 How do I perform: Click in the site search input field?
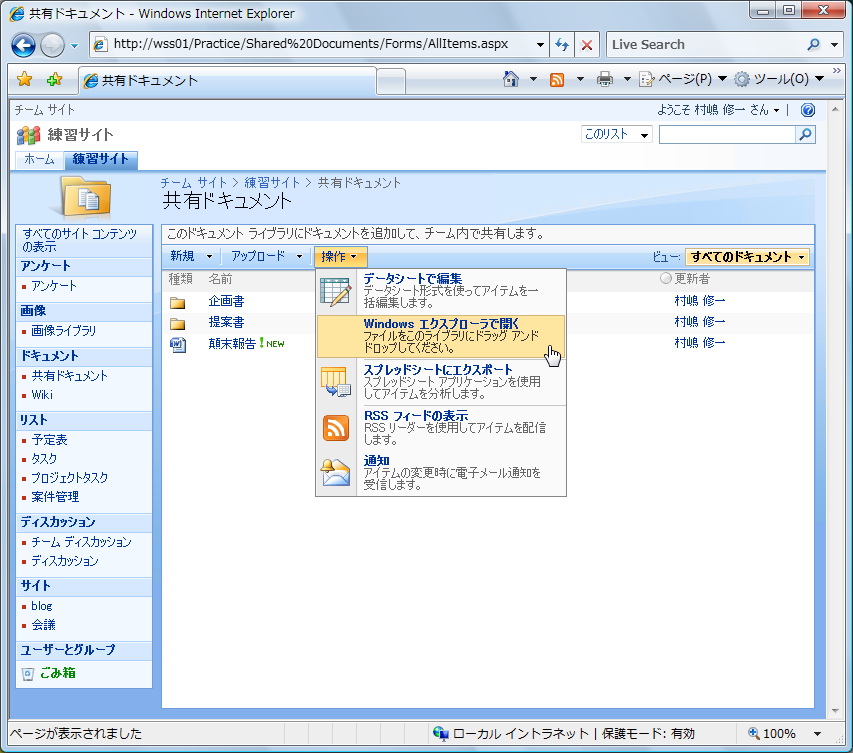pyautogui.click(x=726, y=135)
